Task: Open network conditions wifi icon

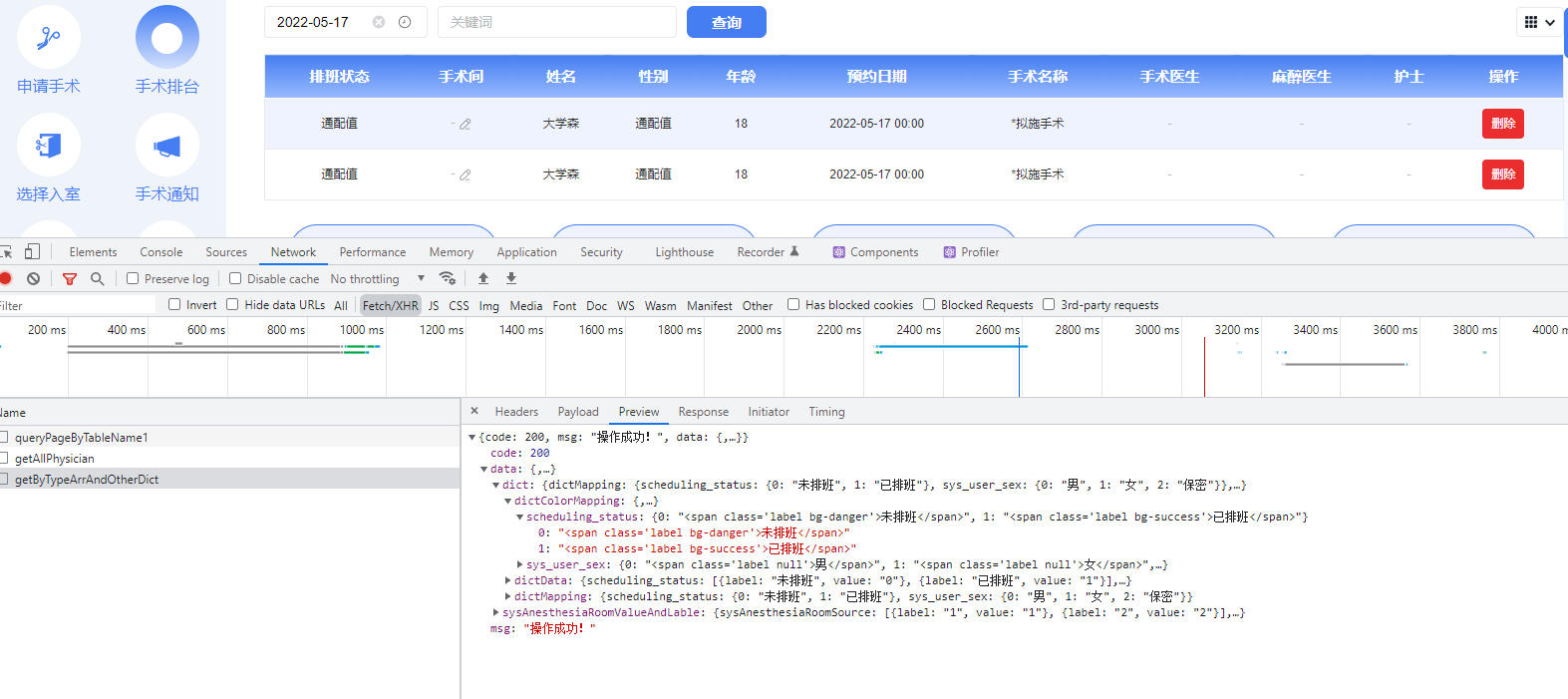Action: (x=448, y=278)
